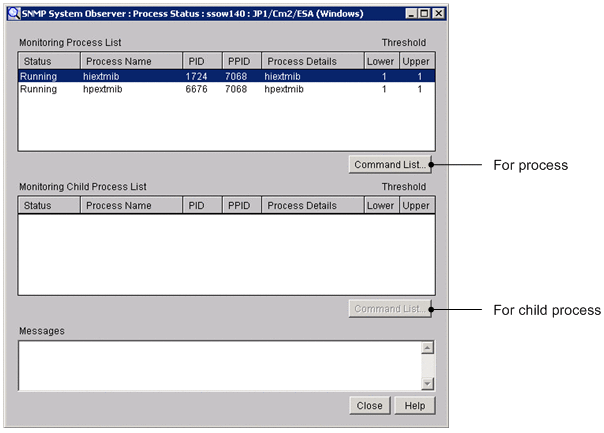The height and width of the screenshot is (433, 604).
Task: Click Lower threshold header in Monitoring Process List
Action: click(x=381, y=61)
